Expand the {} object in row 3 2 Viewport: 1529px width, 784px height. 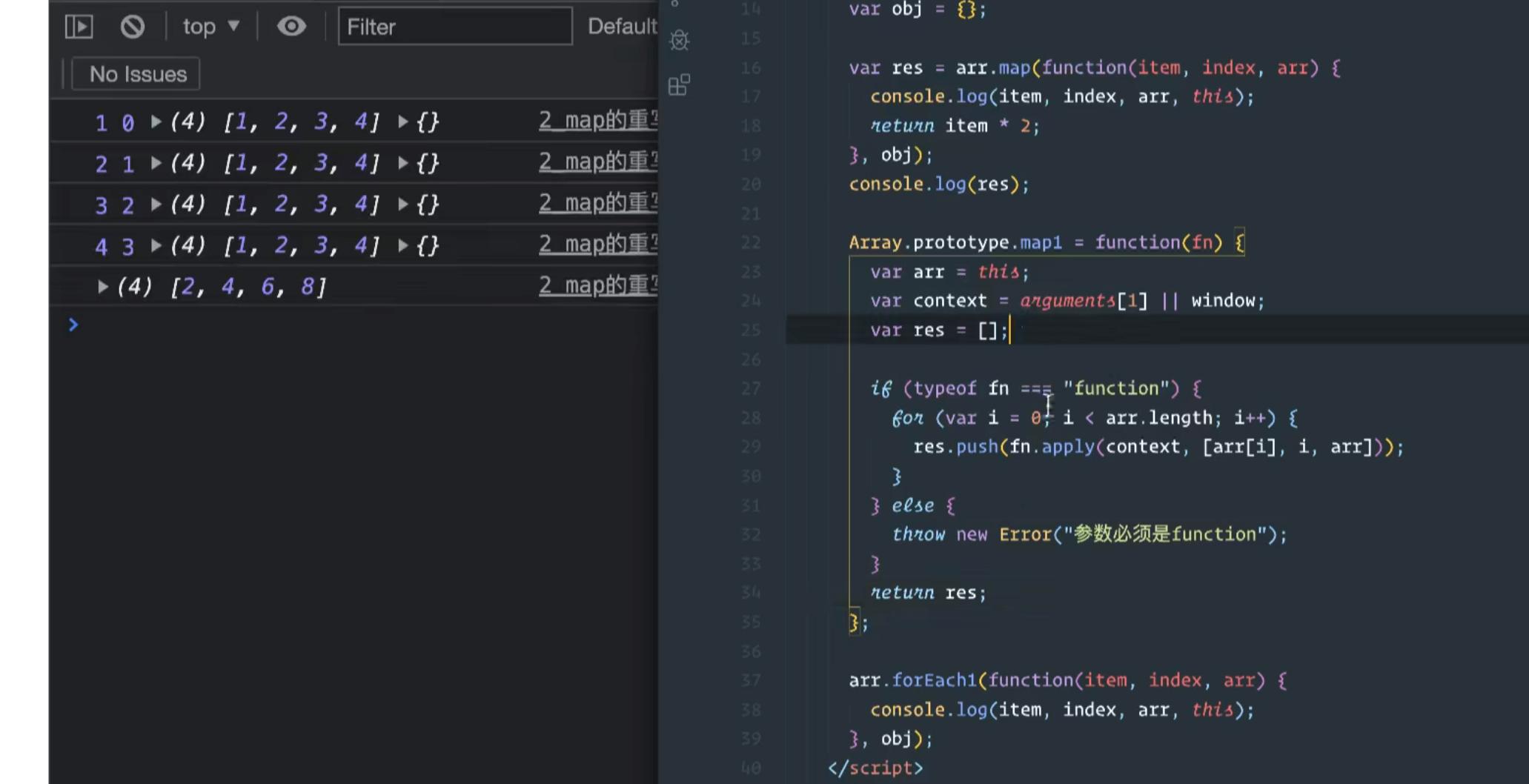coord(403,204)
